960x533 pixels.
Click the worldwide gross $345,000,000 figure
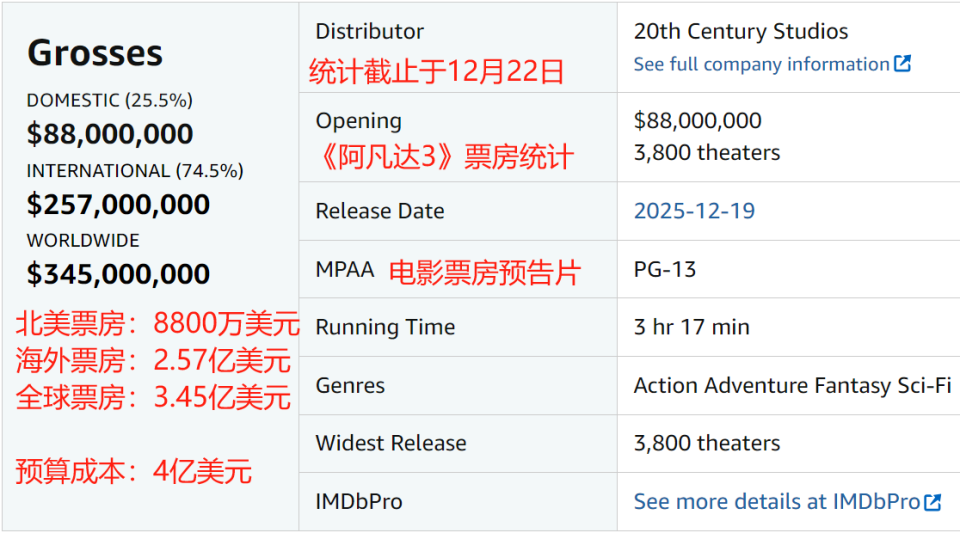point(118,274)
